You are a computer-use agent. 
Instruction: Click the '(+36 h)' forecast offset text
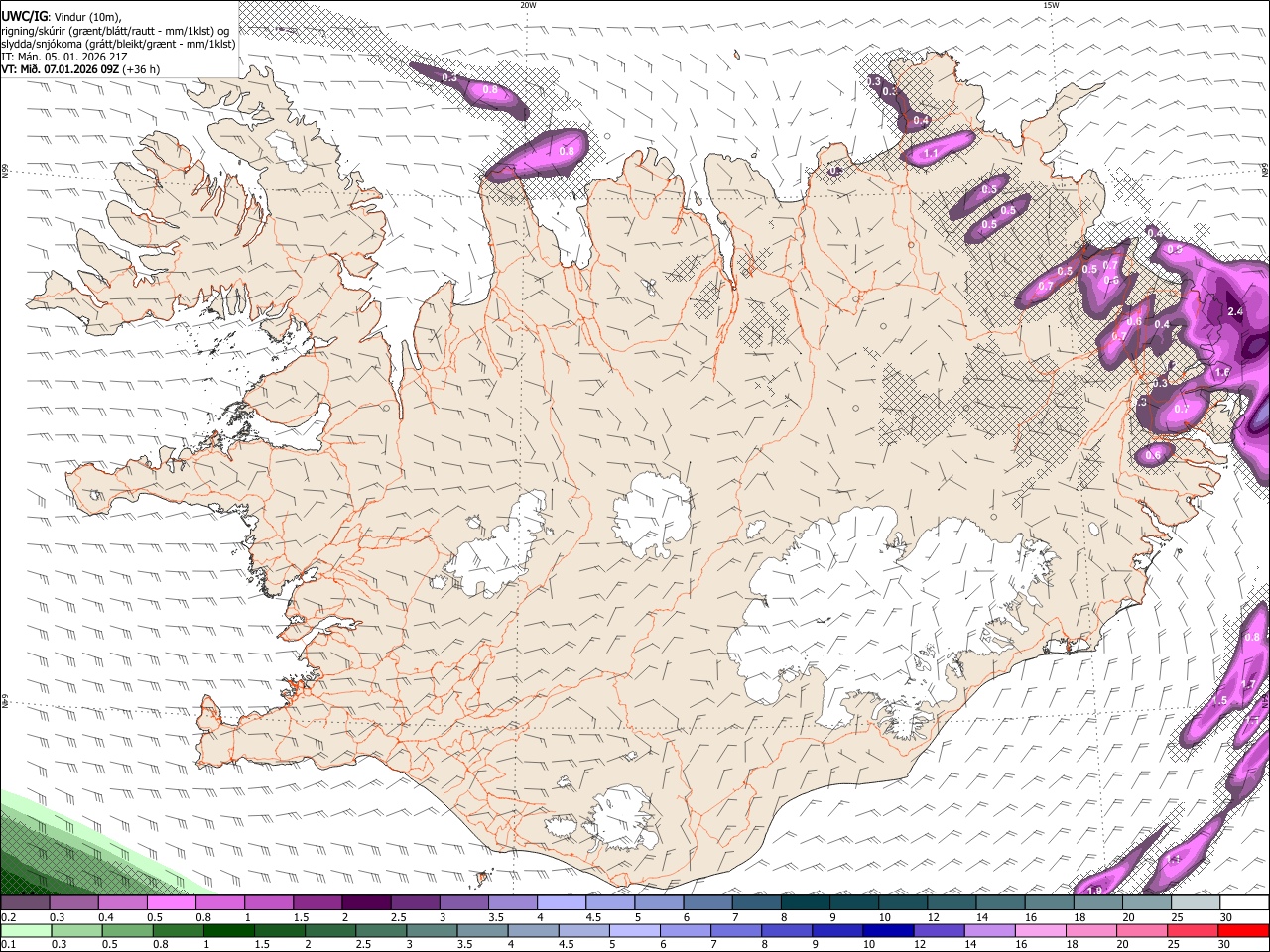pos(142,69)
